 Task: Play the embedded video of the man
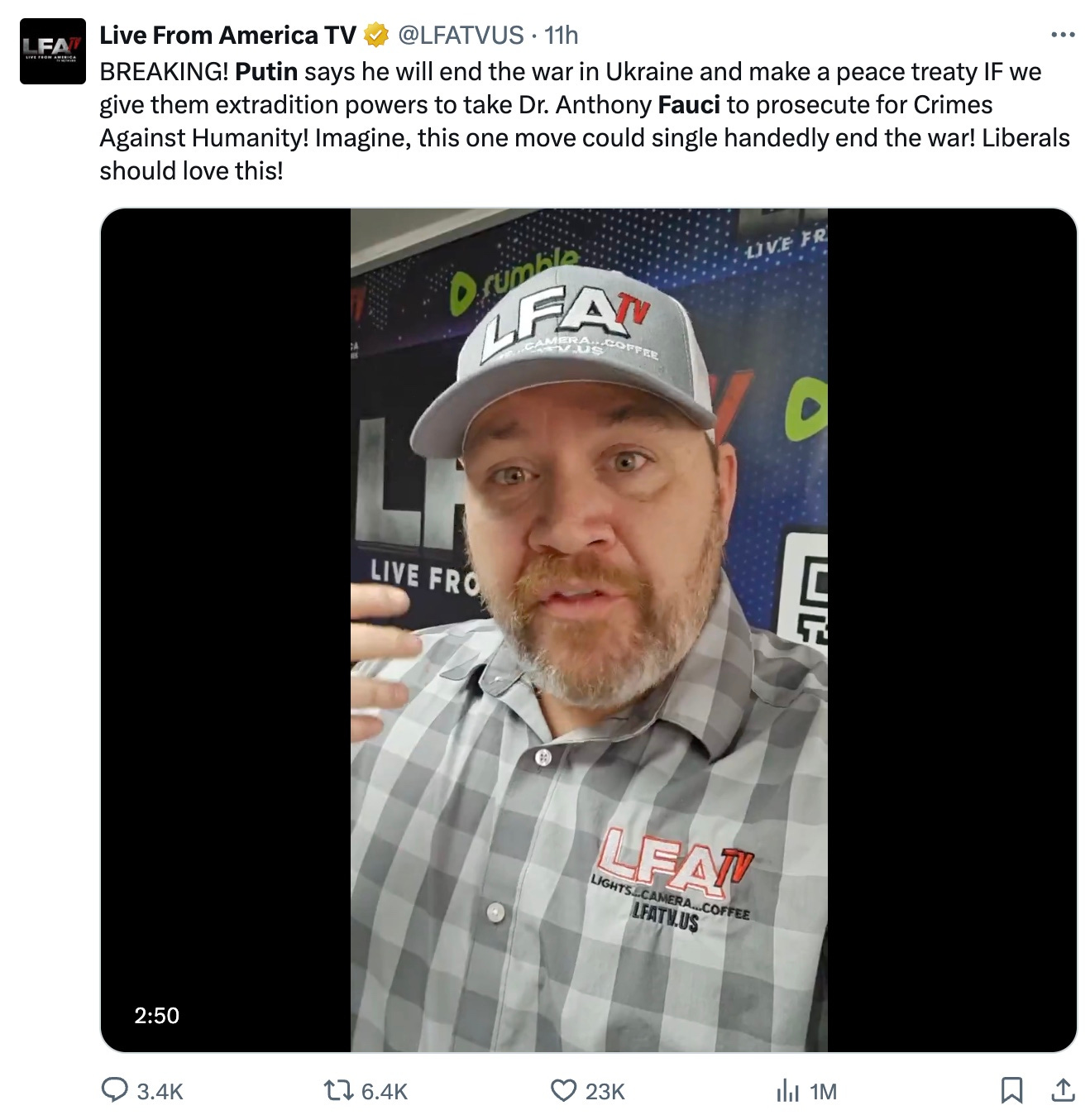589,630
